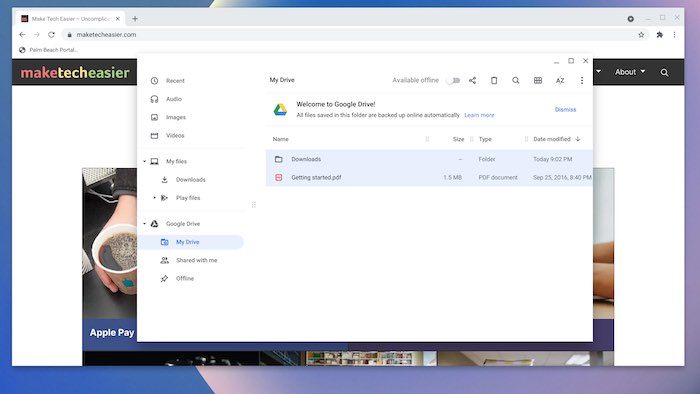Open Downloads under My files
Viewport: 700px width, 394px height.
click(191, 180)
